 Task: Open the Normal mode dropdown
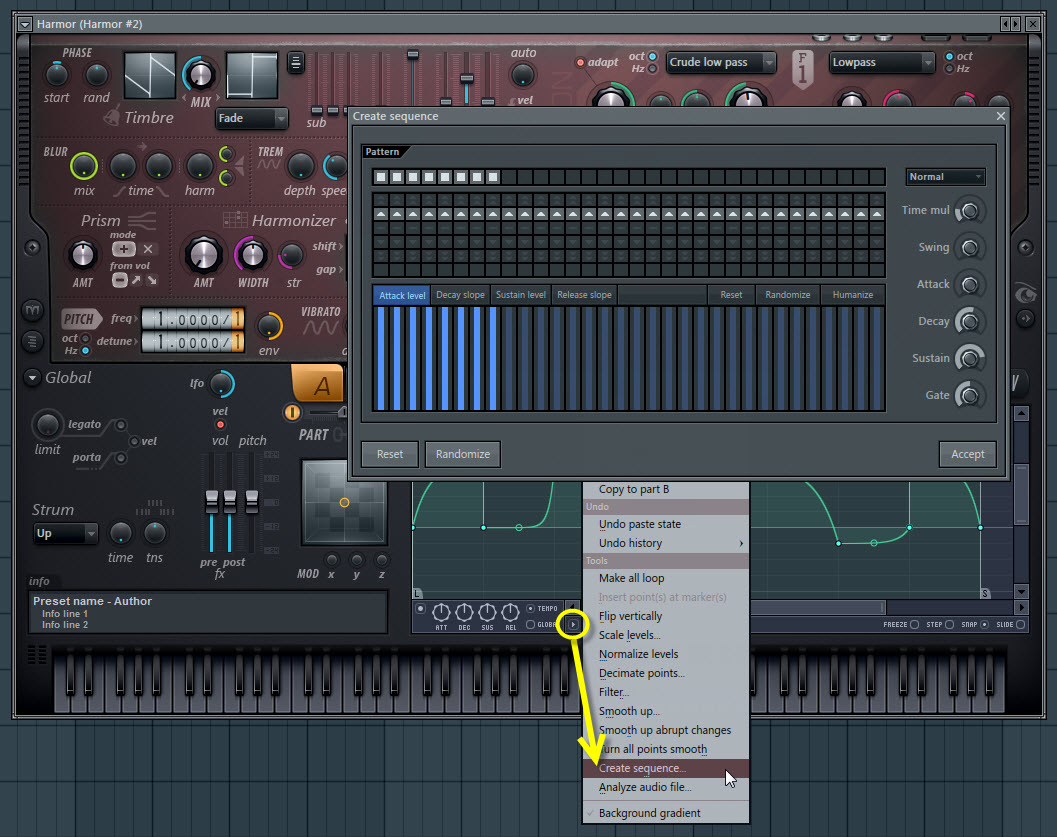945,177
